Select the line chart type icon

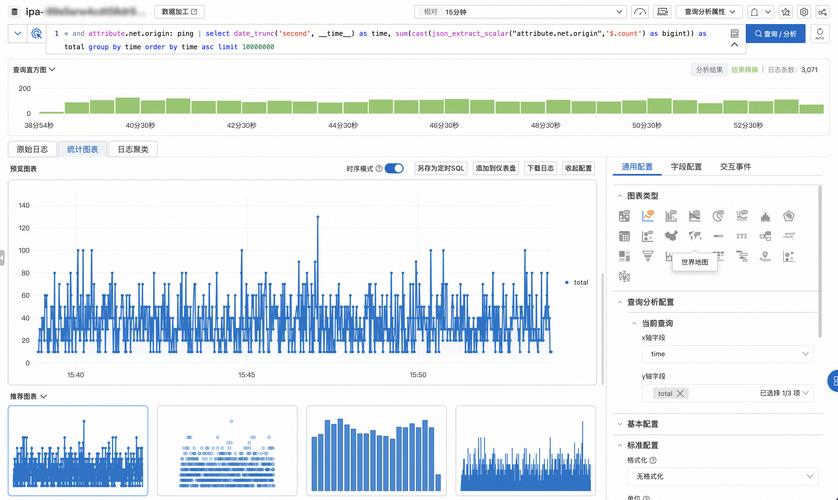[648, 216]
